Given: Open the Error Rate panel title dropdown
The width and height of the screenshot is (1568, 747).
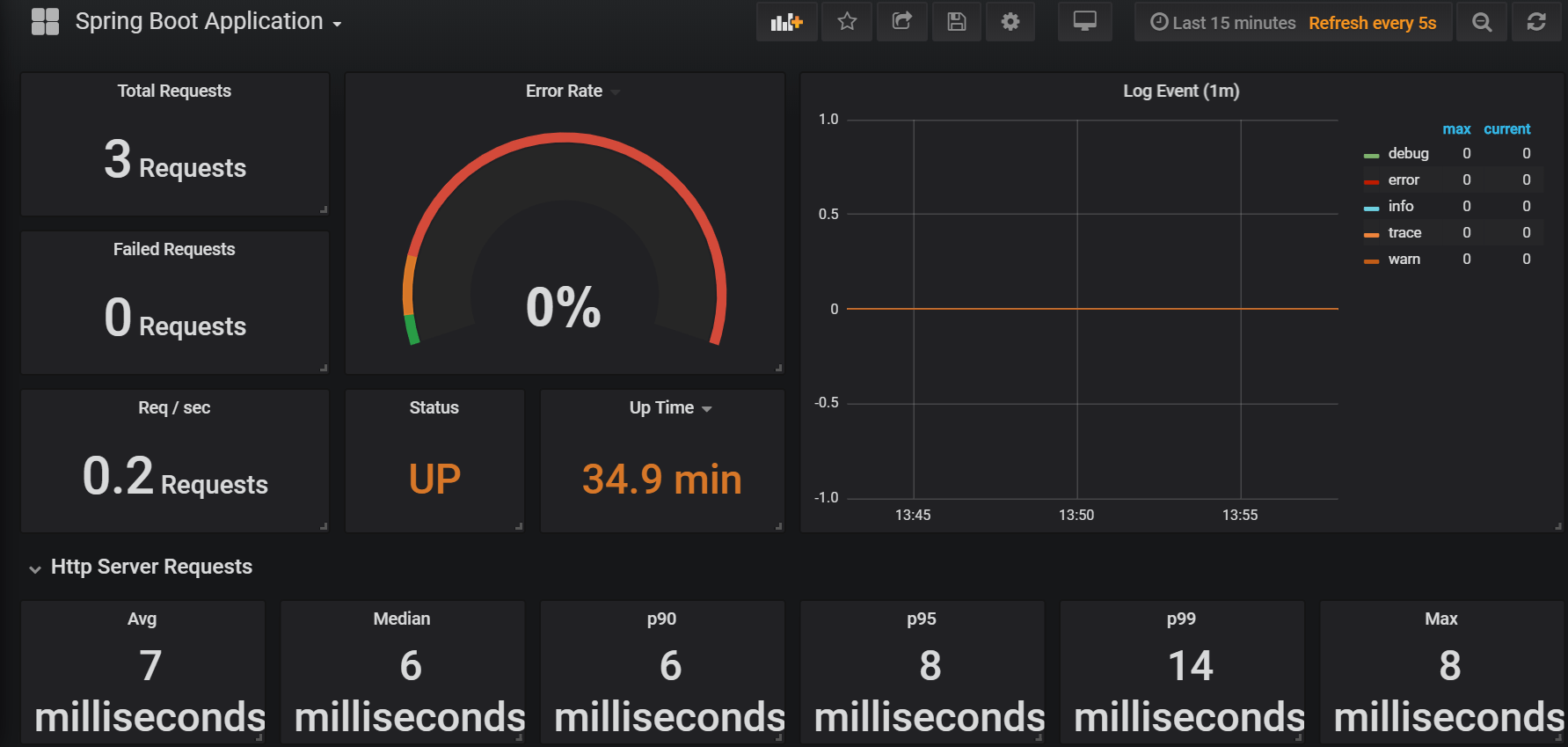Looking at the screenshot, I should click(x=573, y=91).
